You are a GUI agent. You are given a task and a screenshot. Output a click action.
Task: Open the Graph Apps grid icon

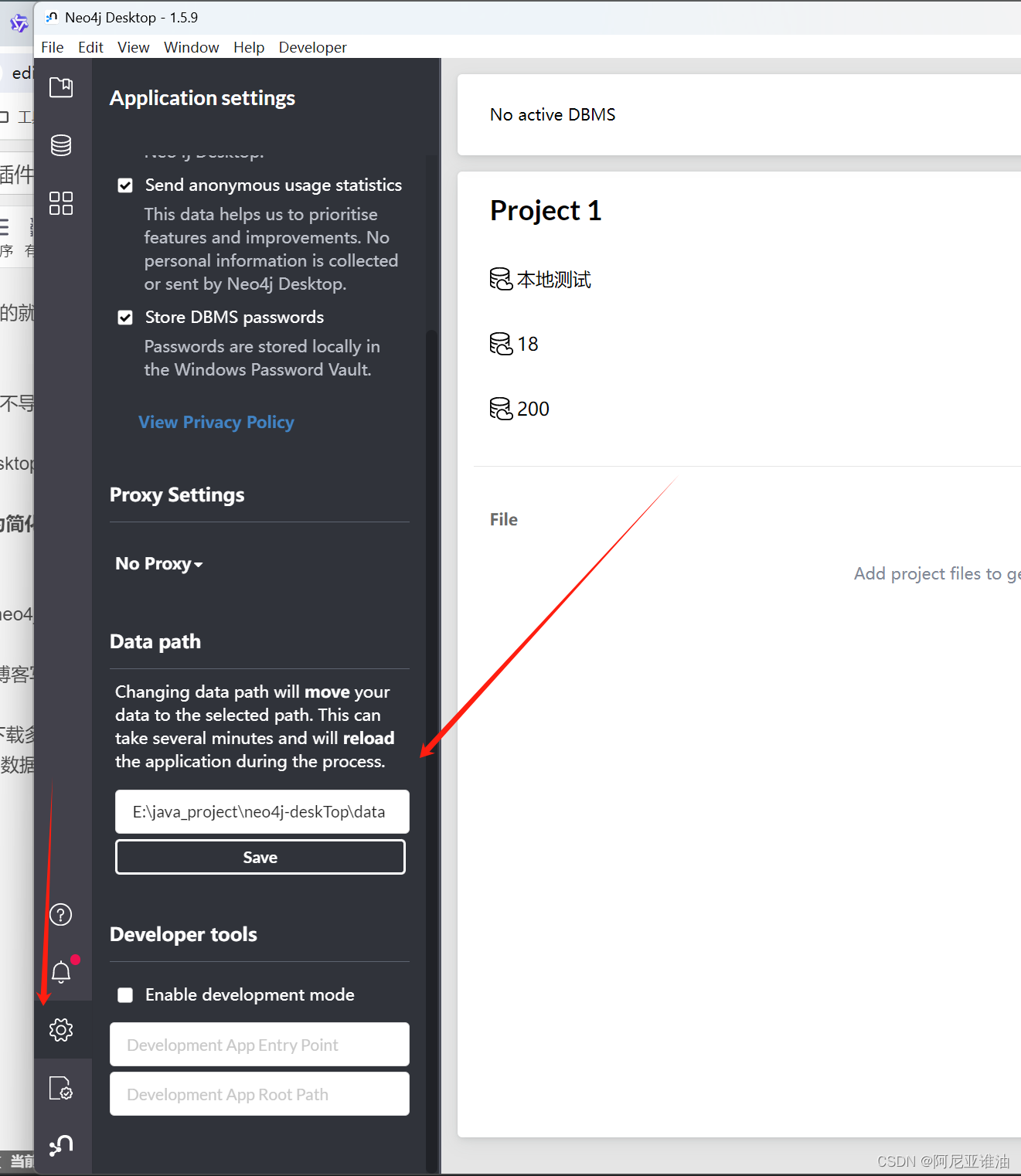[x=61, y=203]
